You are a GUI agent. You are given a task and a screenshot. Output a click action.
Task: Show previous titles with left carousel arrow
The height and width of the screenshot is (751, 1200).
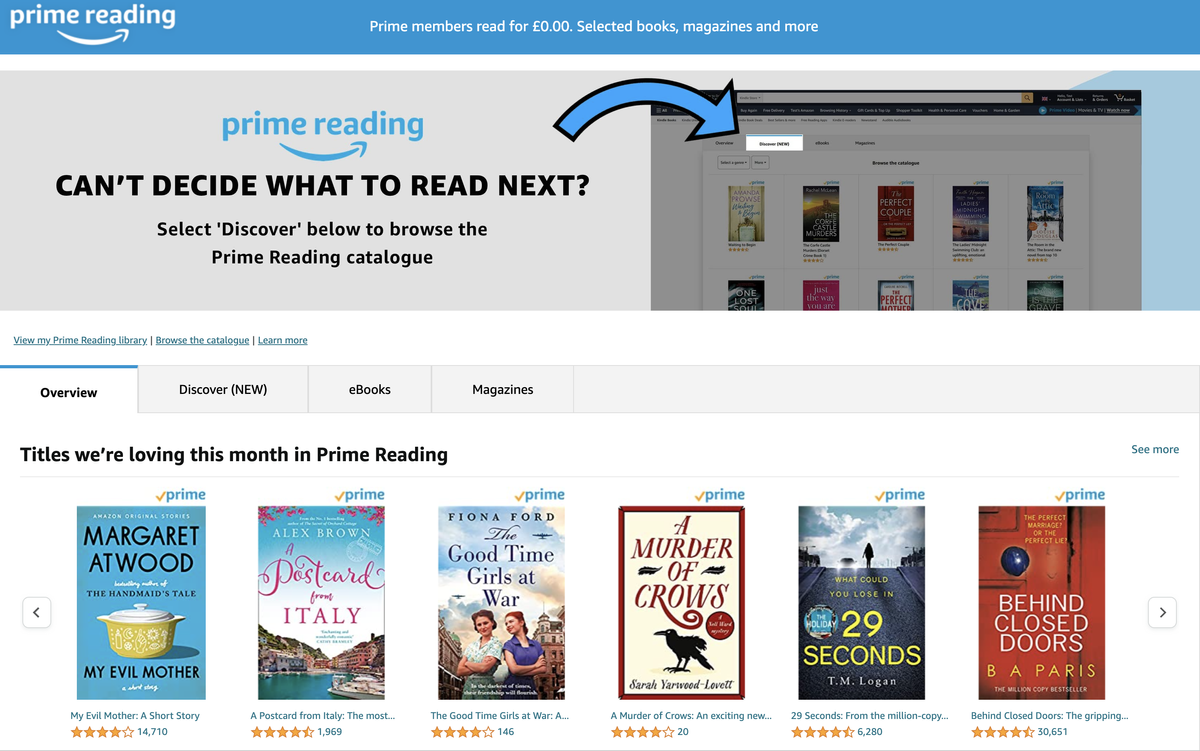coord(37,612)
